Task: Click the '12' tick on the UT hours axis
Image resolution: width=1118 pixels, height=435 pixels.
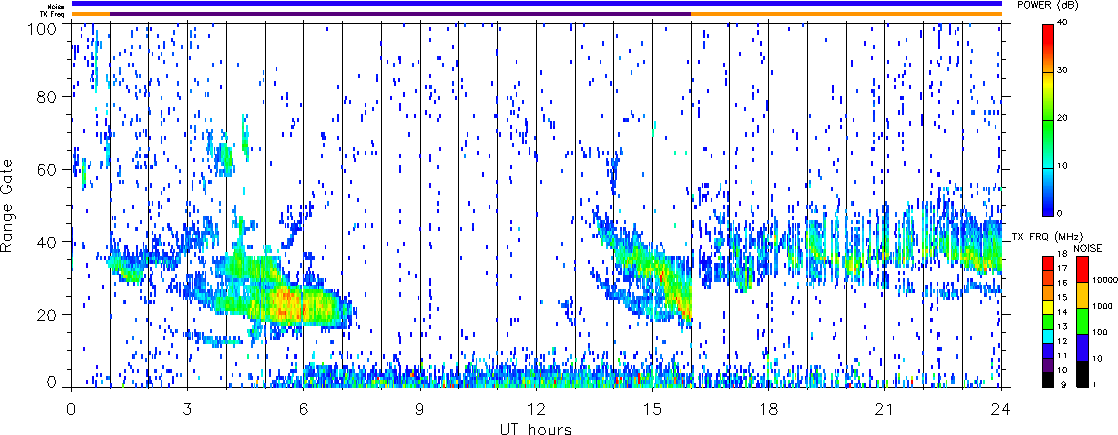Action: (536, 408)
